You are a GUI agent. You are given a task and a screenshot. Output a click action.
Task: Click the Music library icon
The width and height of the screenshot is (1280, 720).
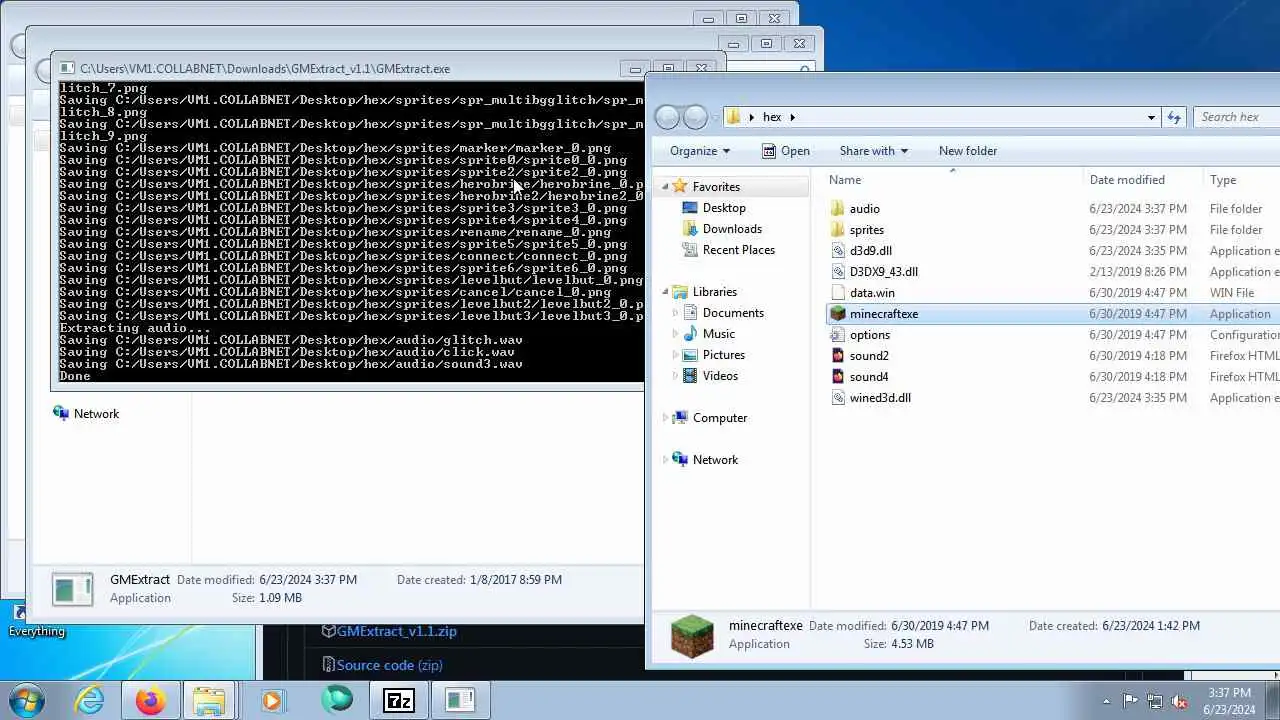tap(690, 334)
